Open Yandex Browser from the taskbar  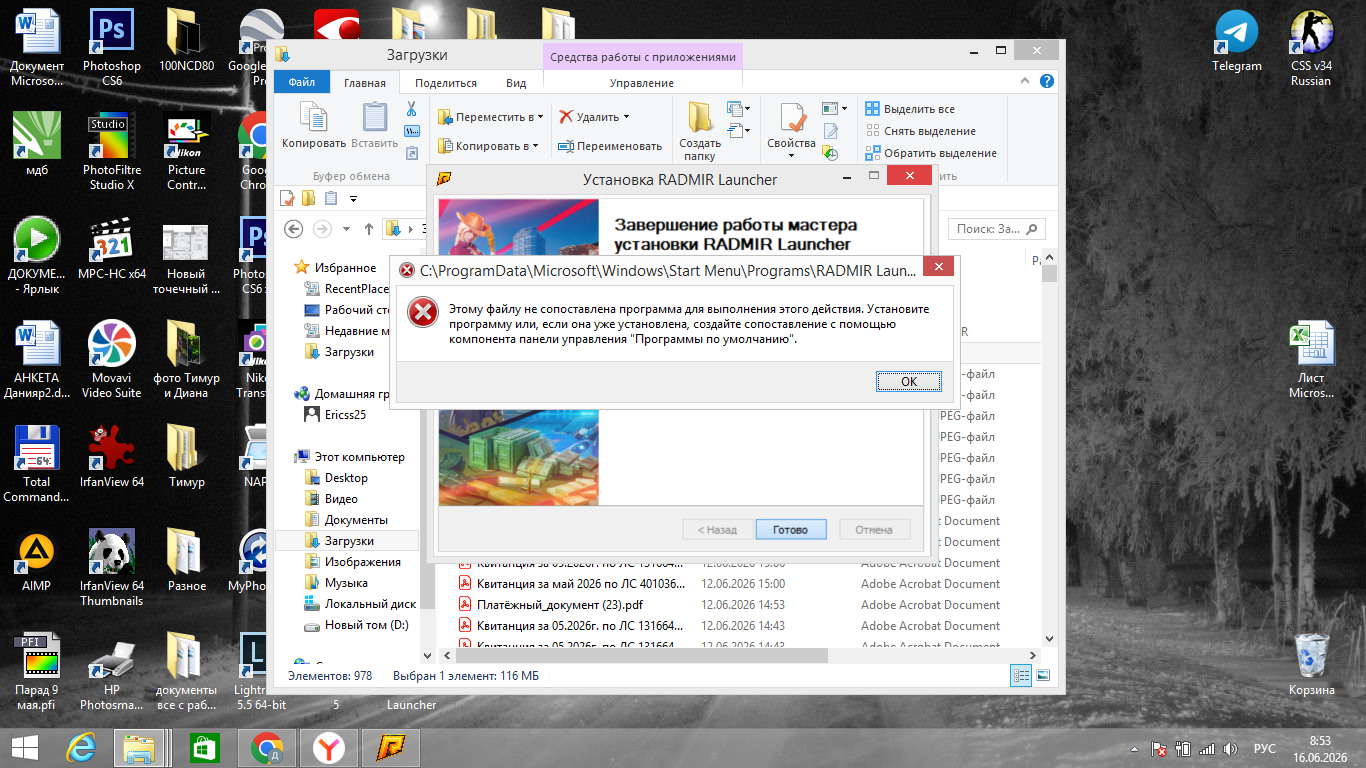point(329,747)
